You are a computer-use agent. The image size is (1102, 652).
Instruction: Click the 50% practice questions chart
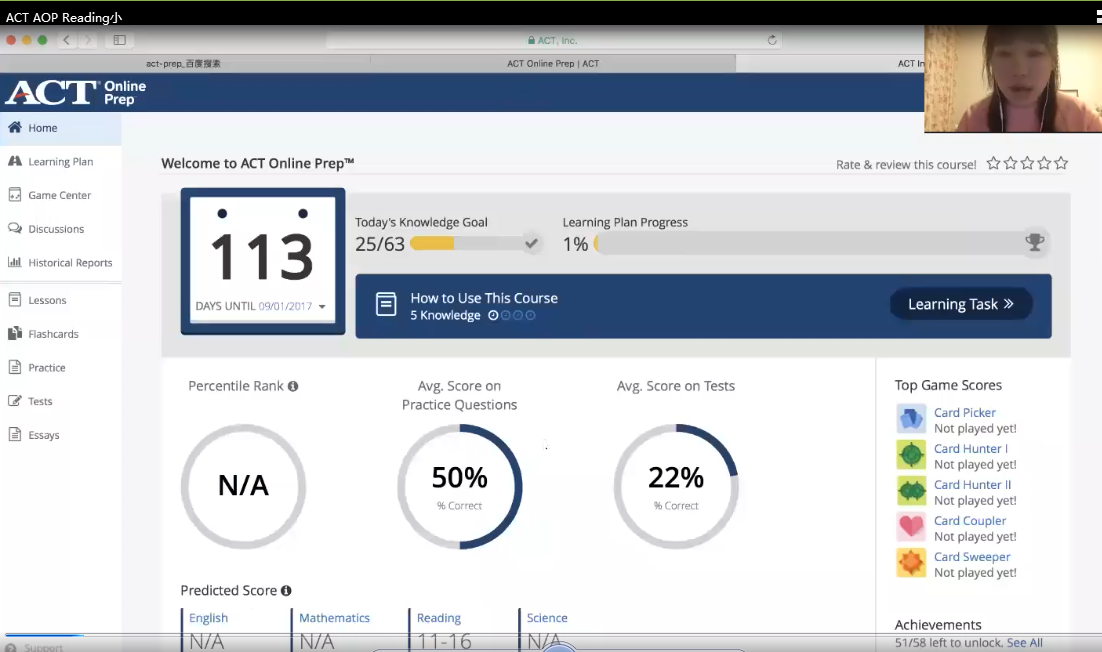point(460,487)
